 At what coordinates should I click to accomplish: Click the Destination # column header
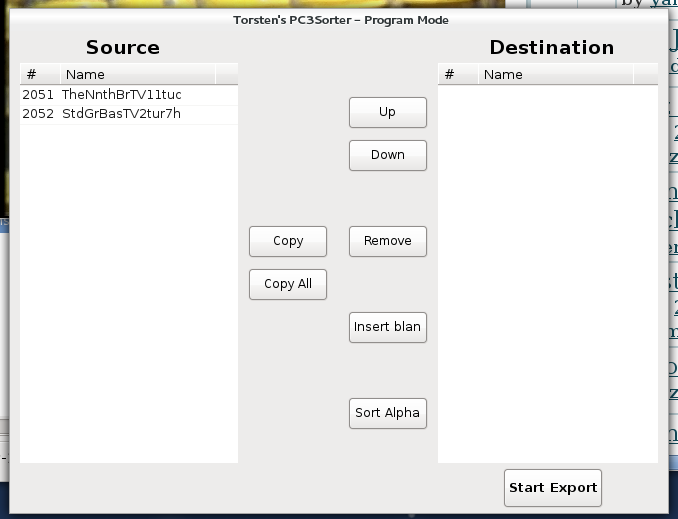coord(457,74)
